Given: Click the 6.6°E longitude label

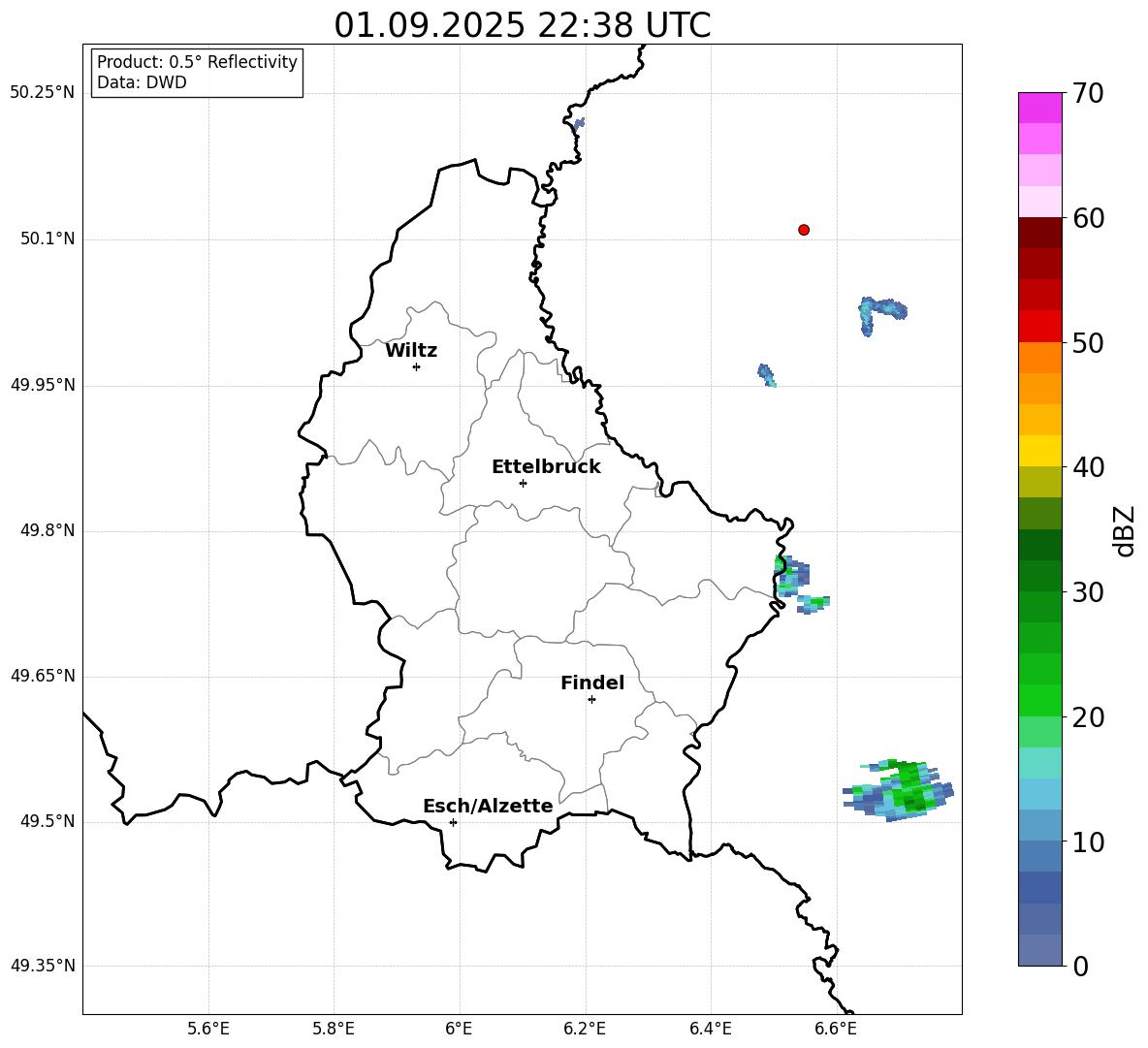Looking at the screenshot, I should (836, 1029).
